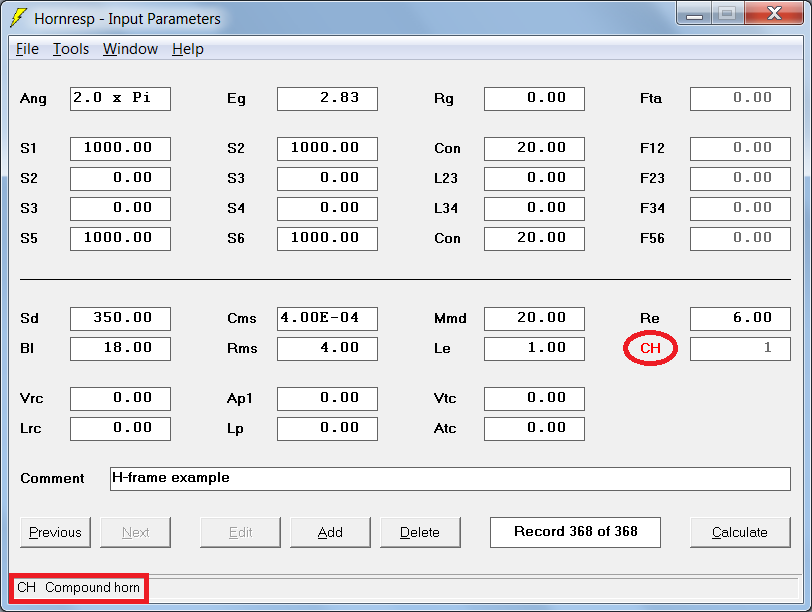This screenshot has width=812, height=612.
Task: Click the Lrc input field
Action: click(x=120, y=429)
